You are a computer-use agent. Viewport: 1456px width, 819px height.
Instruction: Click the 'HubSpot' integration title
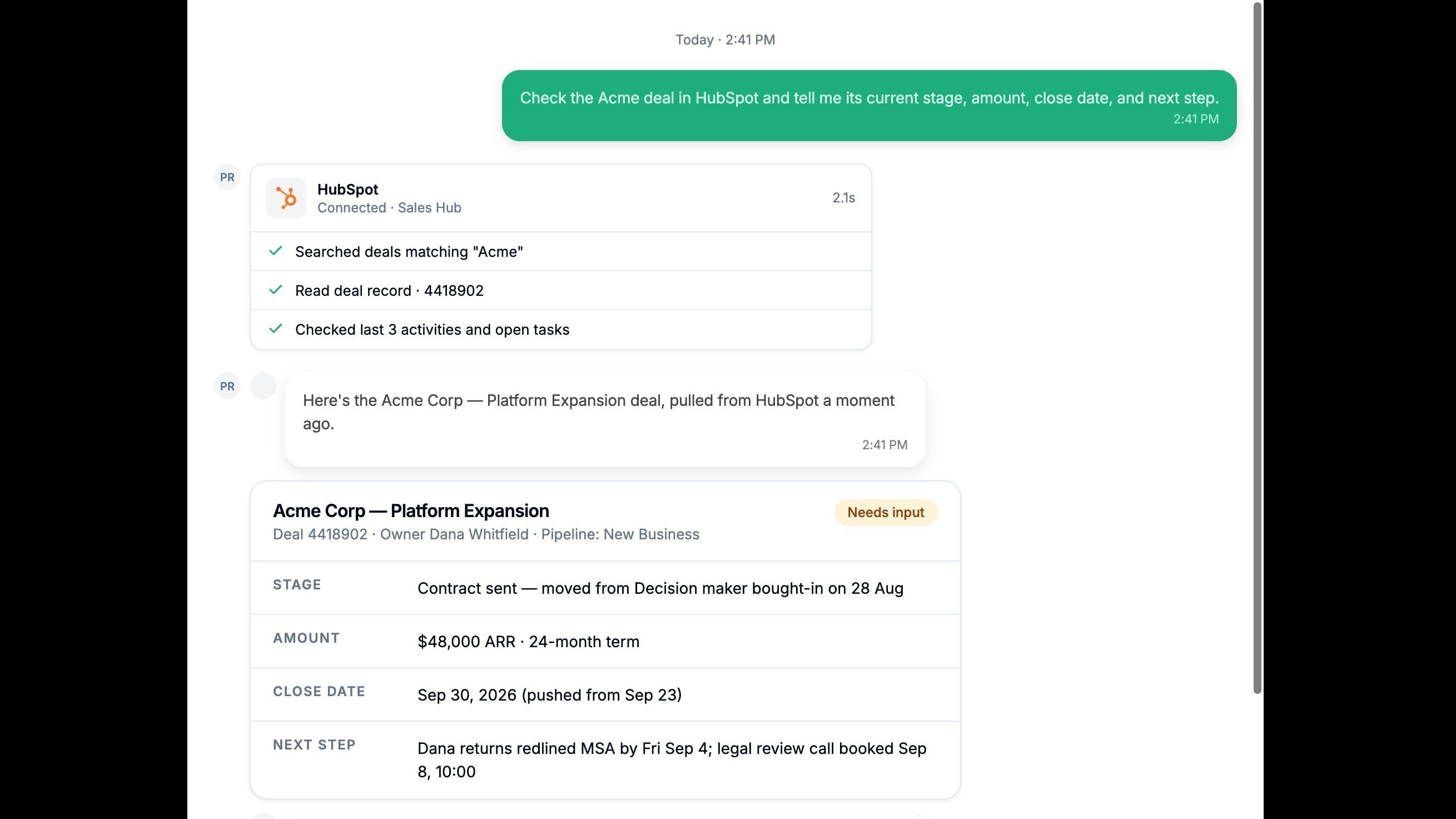click(x=347, y=190)
